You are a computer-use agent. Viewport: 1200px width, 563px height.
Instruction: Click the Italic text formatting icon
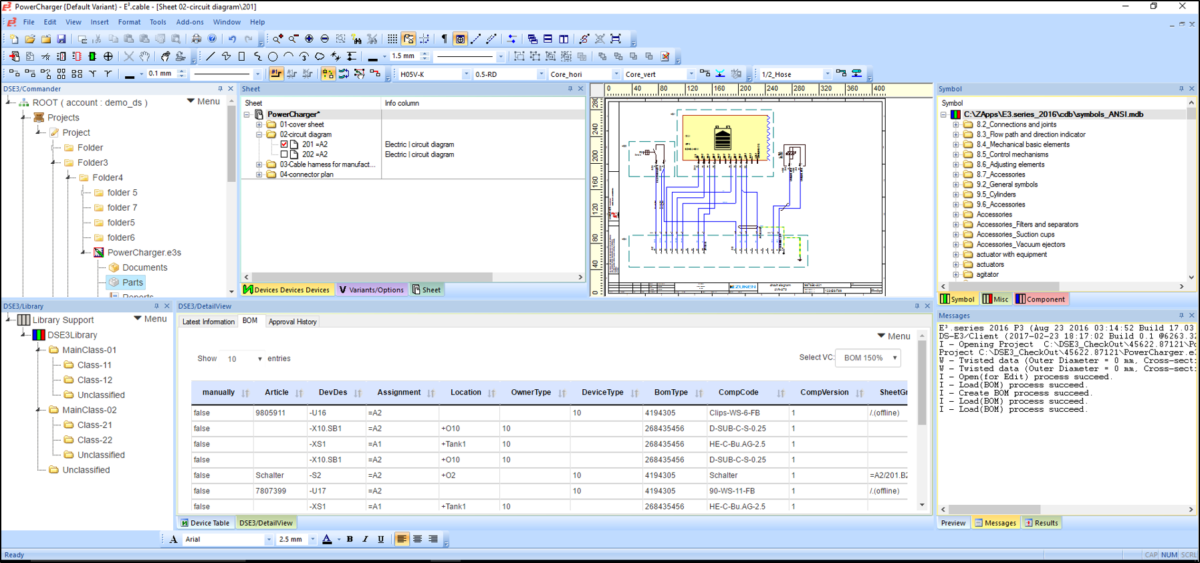[364, 539]
